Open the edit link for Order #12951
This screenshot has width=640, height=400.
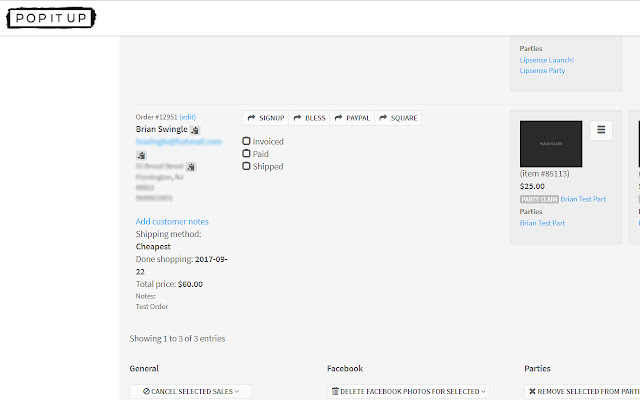point(188,117)
